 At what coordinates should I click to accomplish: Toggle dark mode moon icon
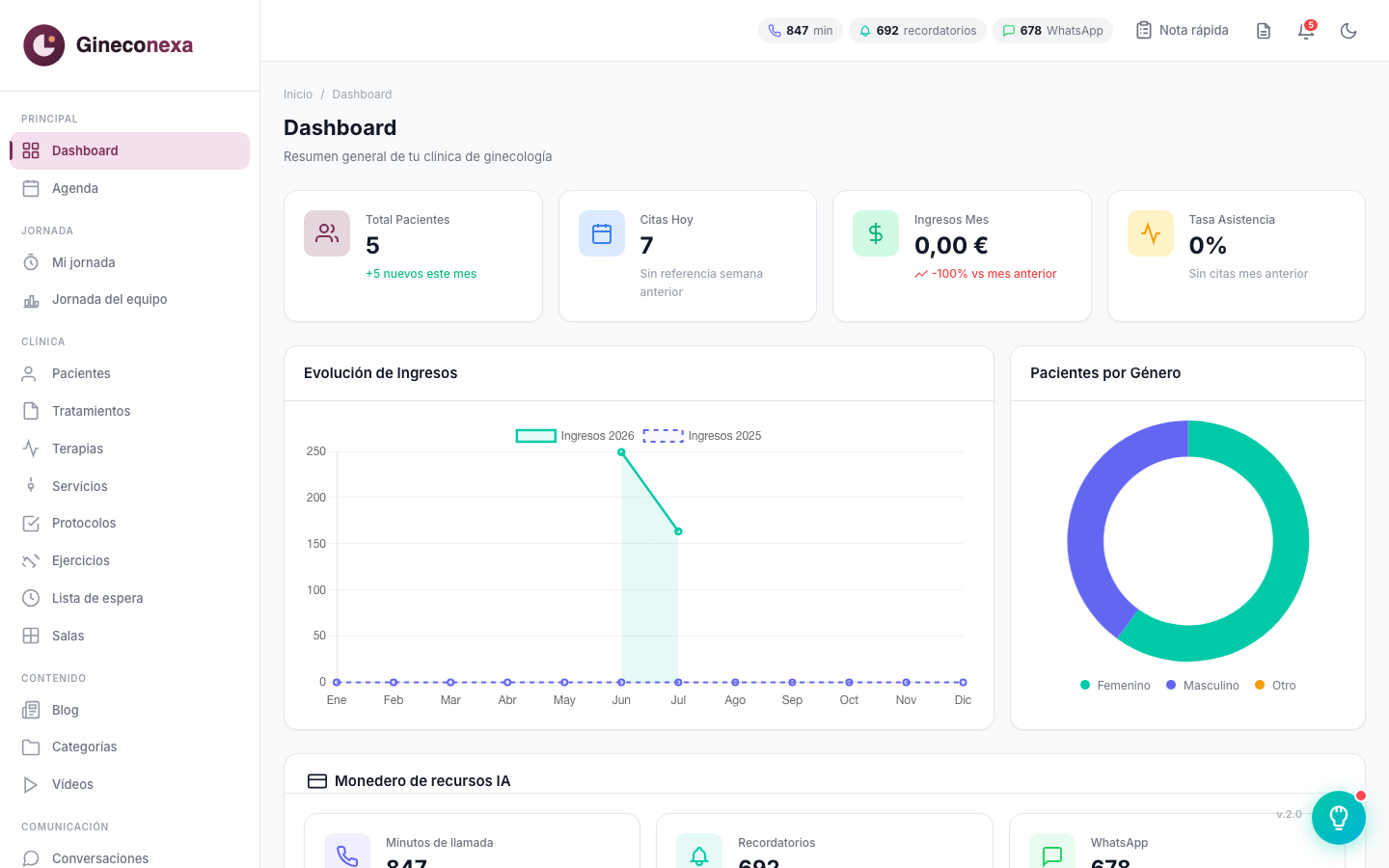pyautogui.click(x=1348, y=31)
